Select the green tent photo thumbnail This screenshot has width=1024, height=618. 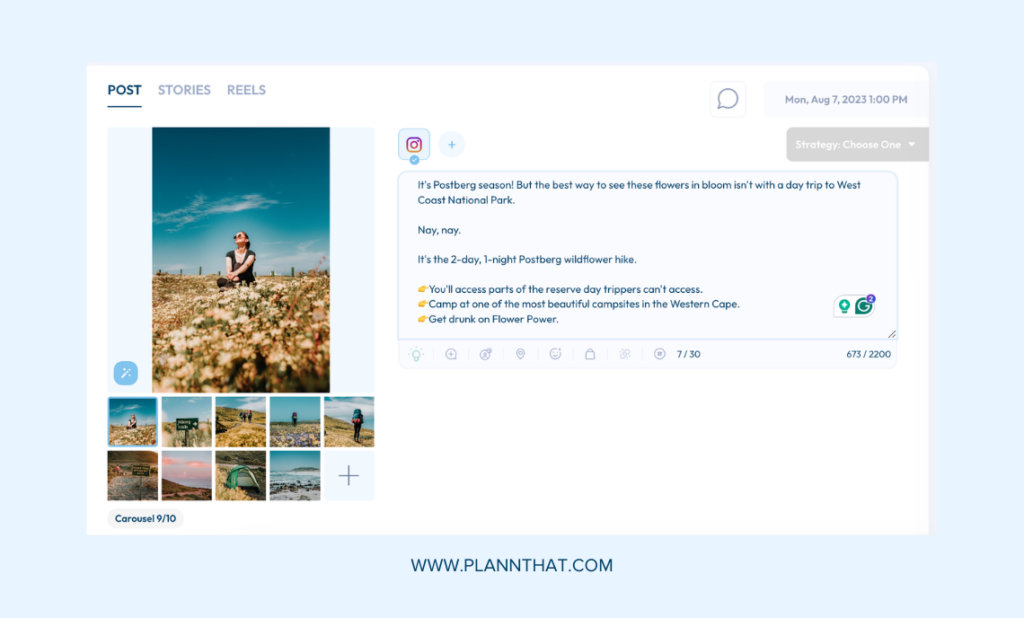241,474
